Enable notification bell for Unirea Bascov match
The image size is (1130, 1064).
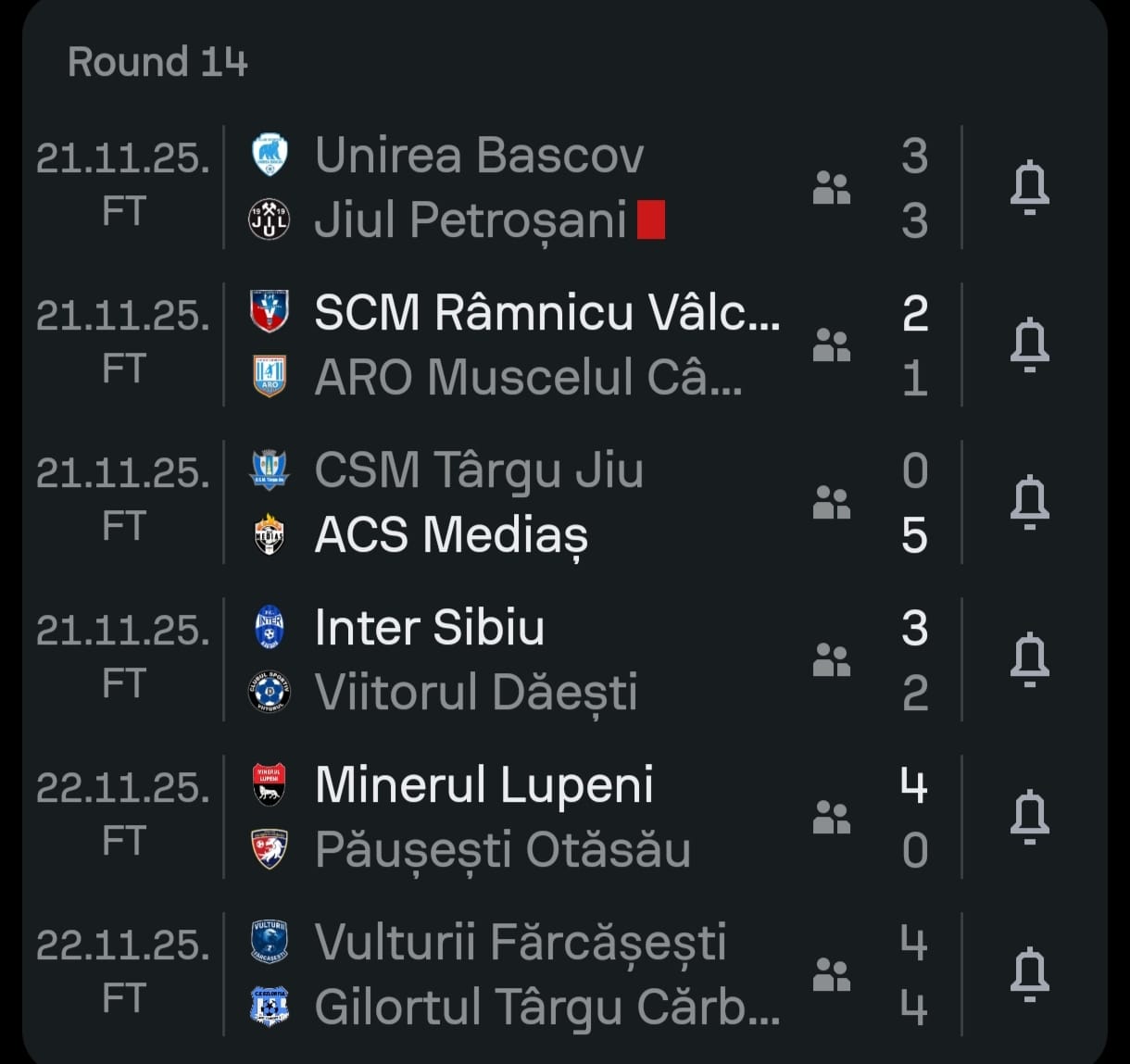(x=1028, y=187)
